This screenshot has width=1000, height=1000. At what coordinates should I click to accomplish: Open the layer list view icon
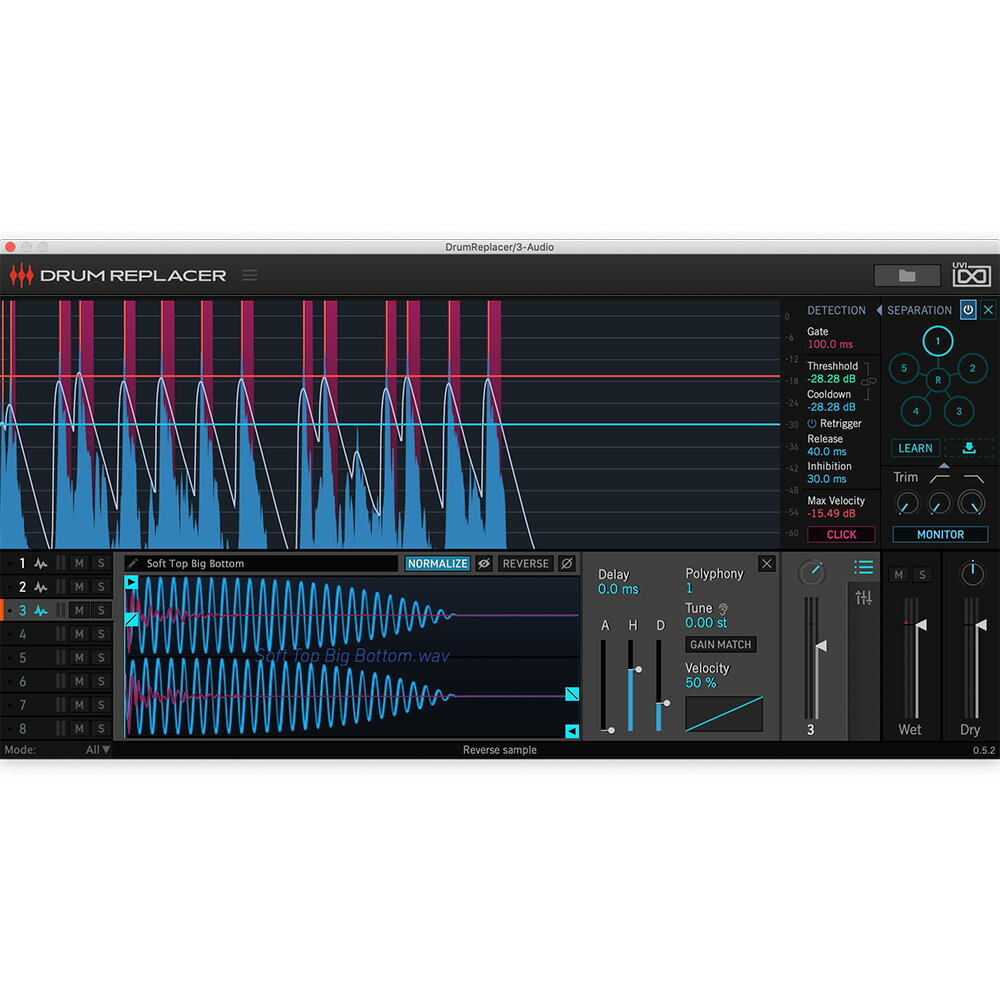click(x=864, y=568)
